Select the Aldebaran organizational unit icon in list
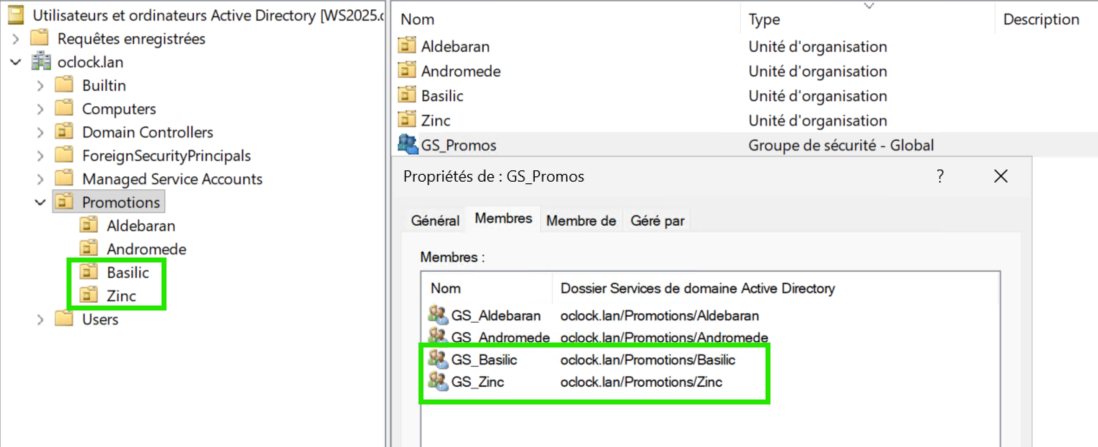 pyautogui.click(x=407, y=46)
